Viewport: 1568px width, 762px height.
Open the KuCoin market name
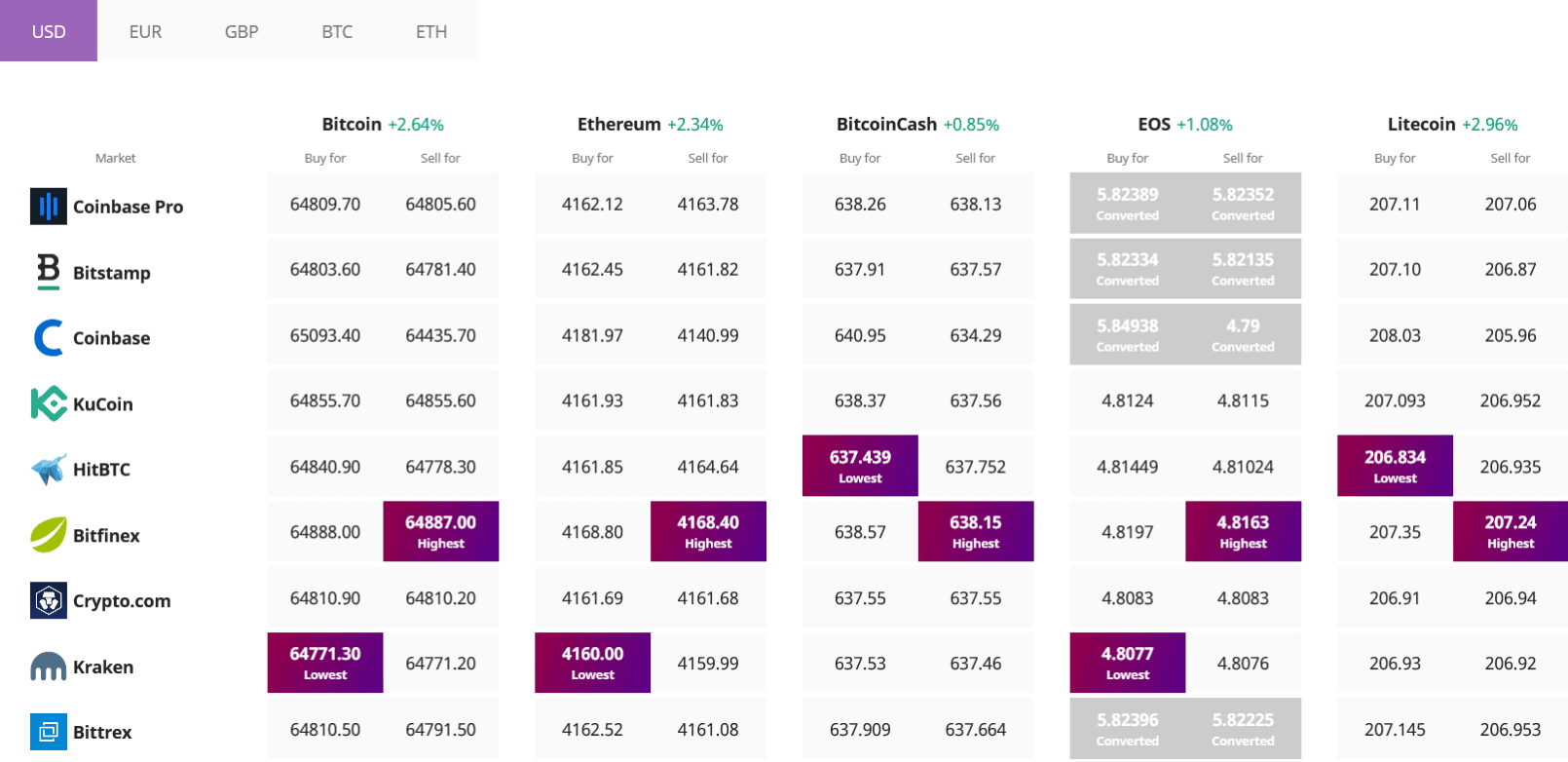point(103,404)
